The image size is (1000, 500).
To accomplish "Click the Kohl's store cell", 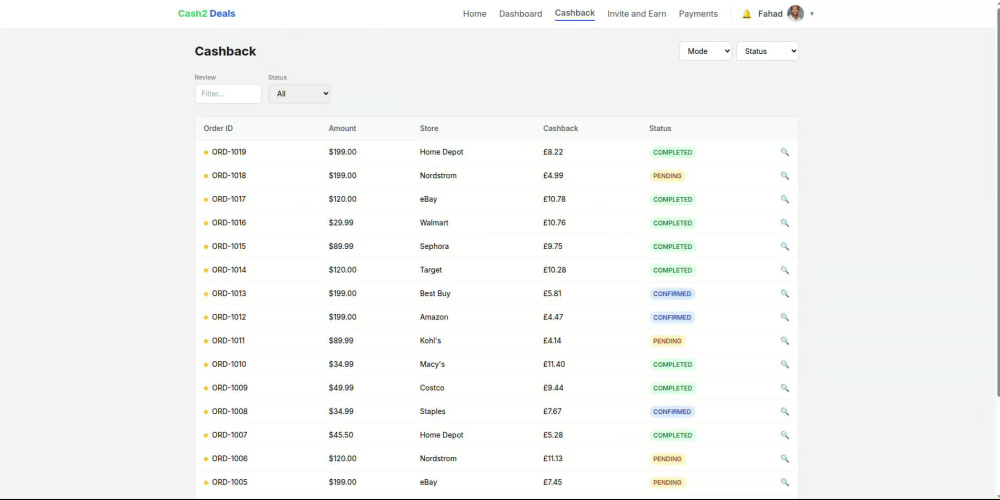I will coord(430,341).
